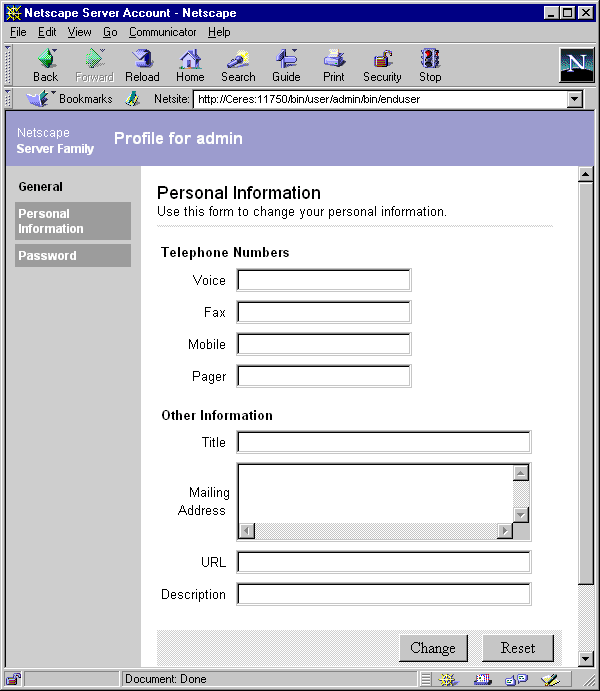Click the Netscape N logo

point(576,65)
